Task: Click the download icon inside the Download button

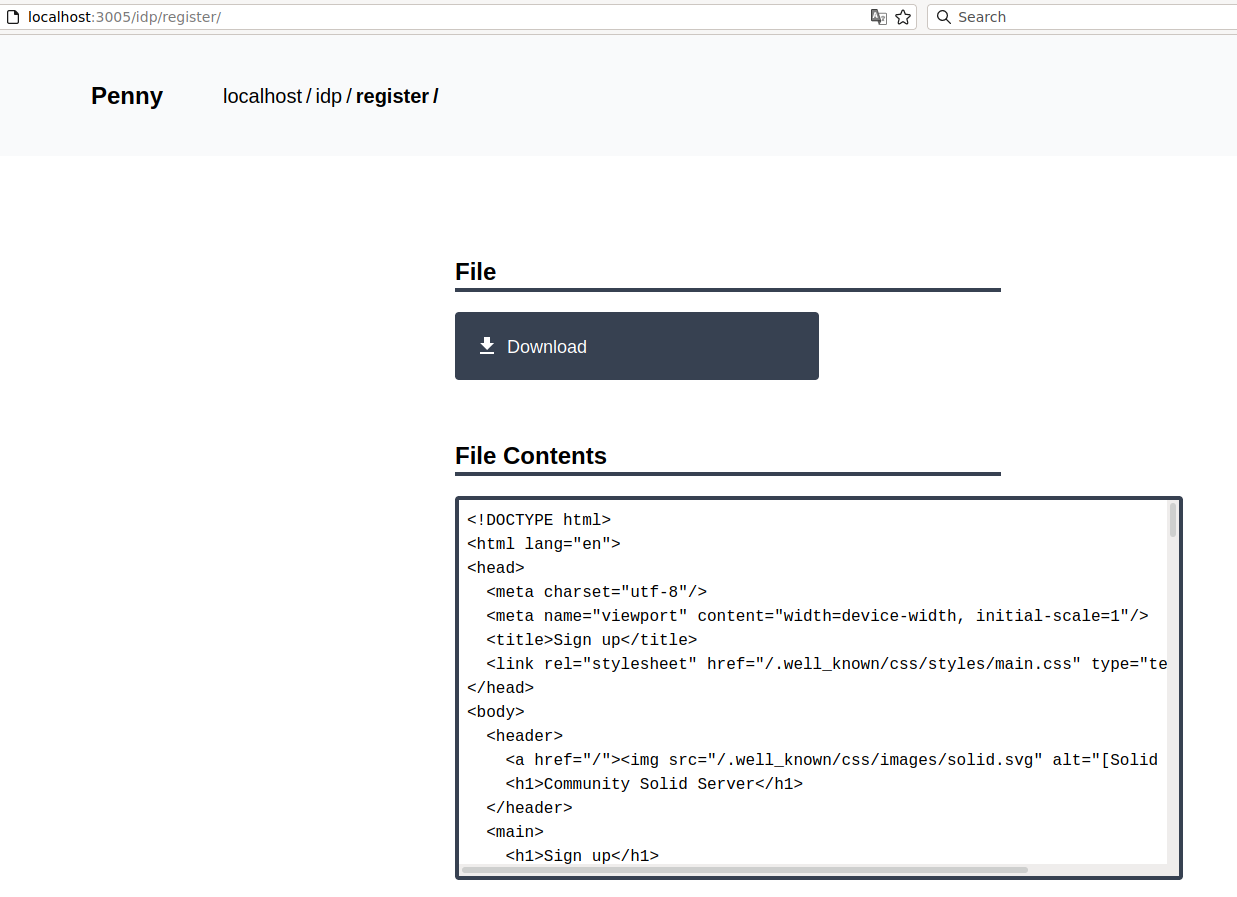Action: click(x=487, y=345)
